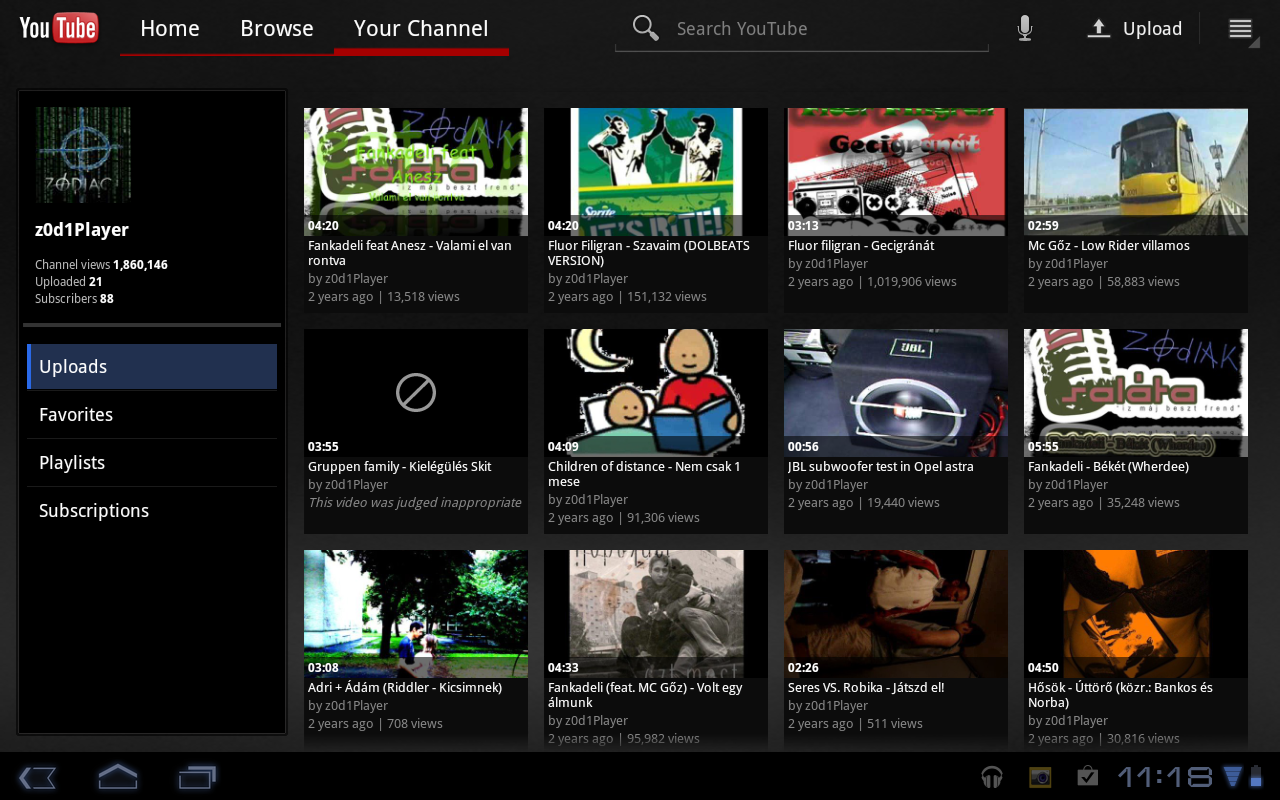Switch to the Home tab

point(170,29)
